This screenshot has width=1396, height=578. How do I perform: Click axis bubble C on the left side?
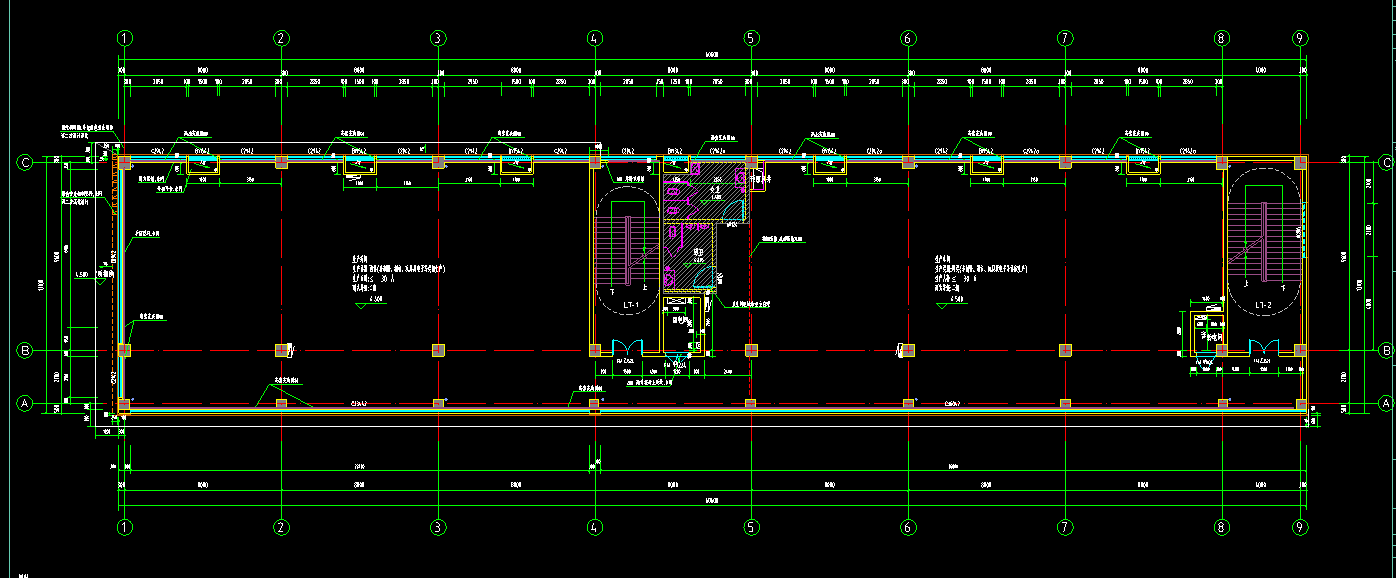pyautogui.click(x=24, y=162)
